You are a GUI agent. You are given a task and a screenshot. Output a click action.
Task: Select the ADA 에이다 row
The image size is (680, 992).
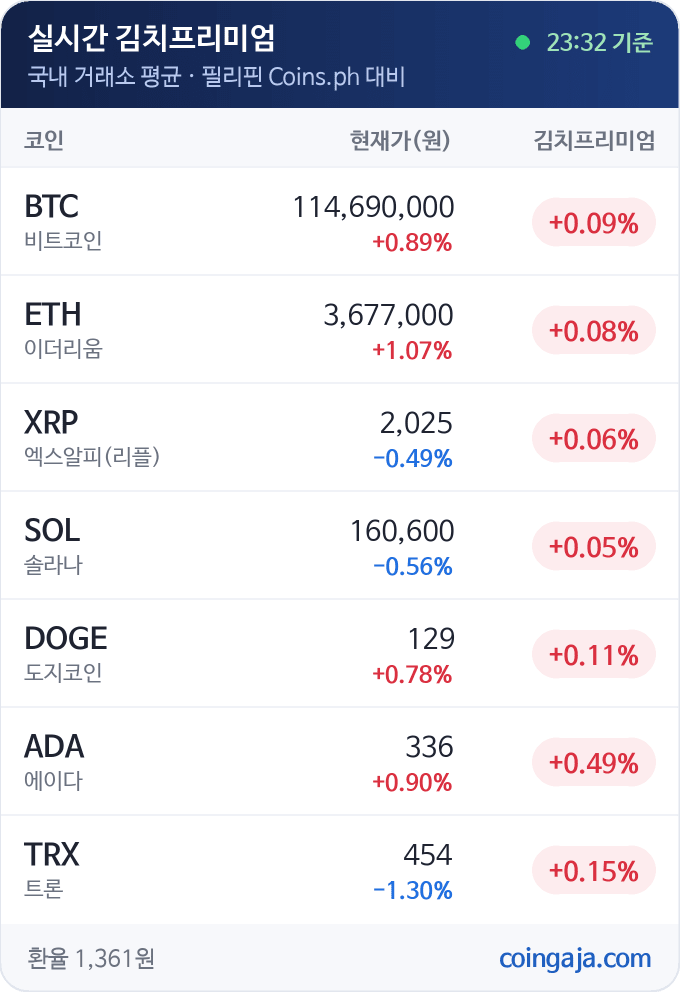pos(340,762)
